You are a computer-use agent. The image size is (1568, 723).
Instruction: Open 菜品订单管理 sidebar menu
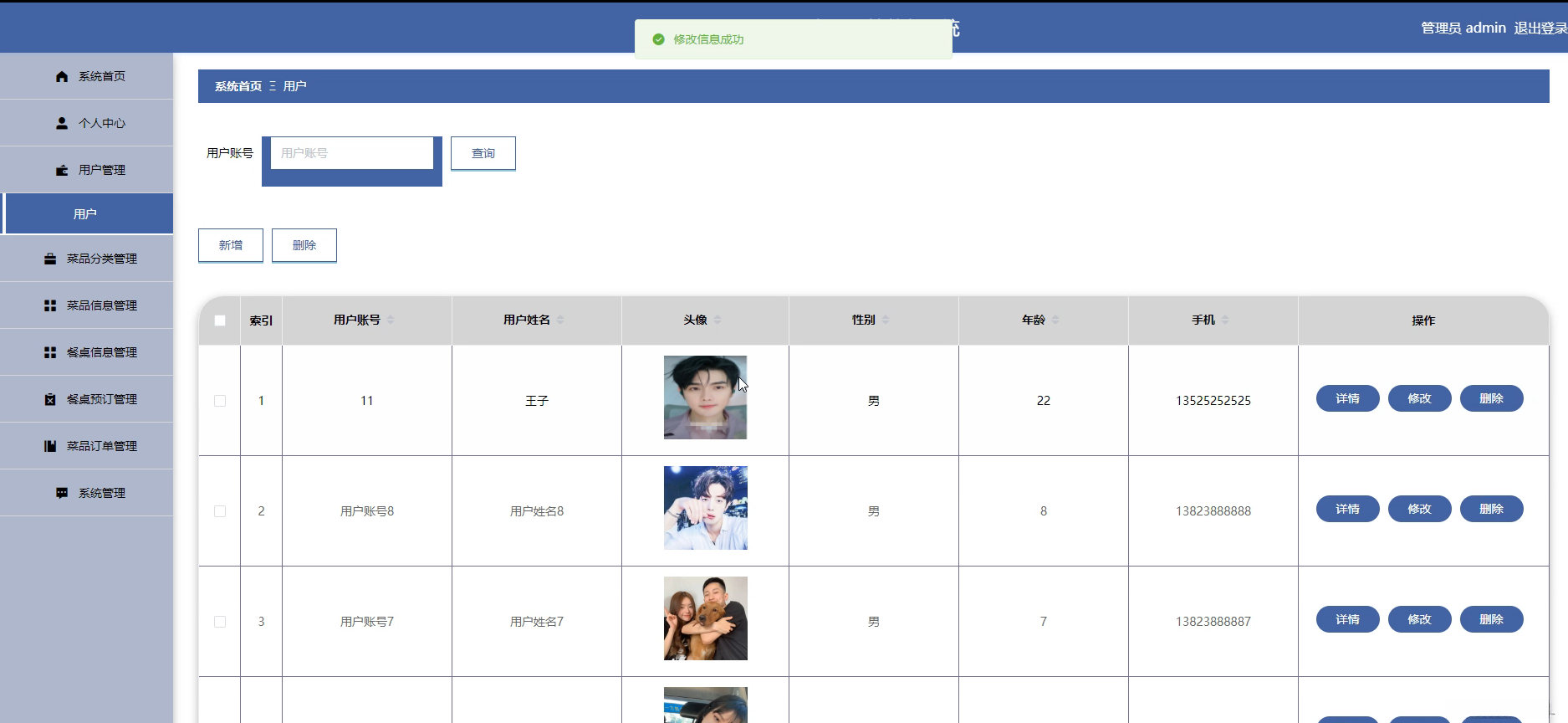pyautogui.click(x=87, y=446)
